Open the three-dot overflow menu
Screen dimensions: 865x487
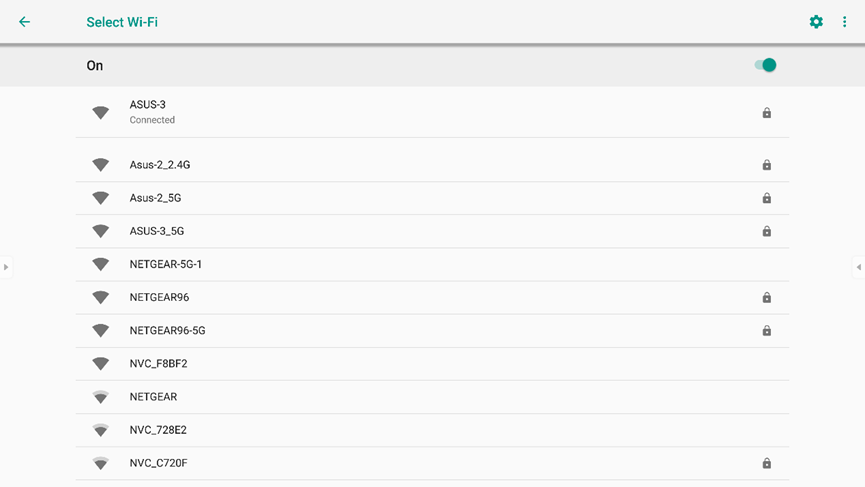tap(844, 22)
